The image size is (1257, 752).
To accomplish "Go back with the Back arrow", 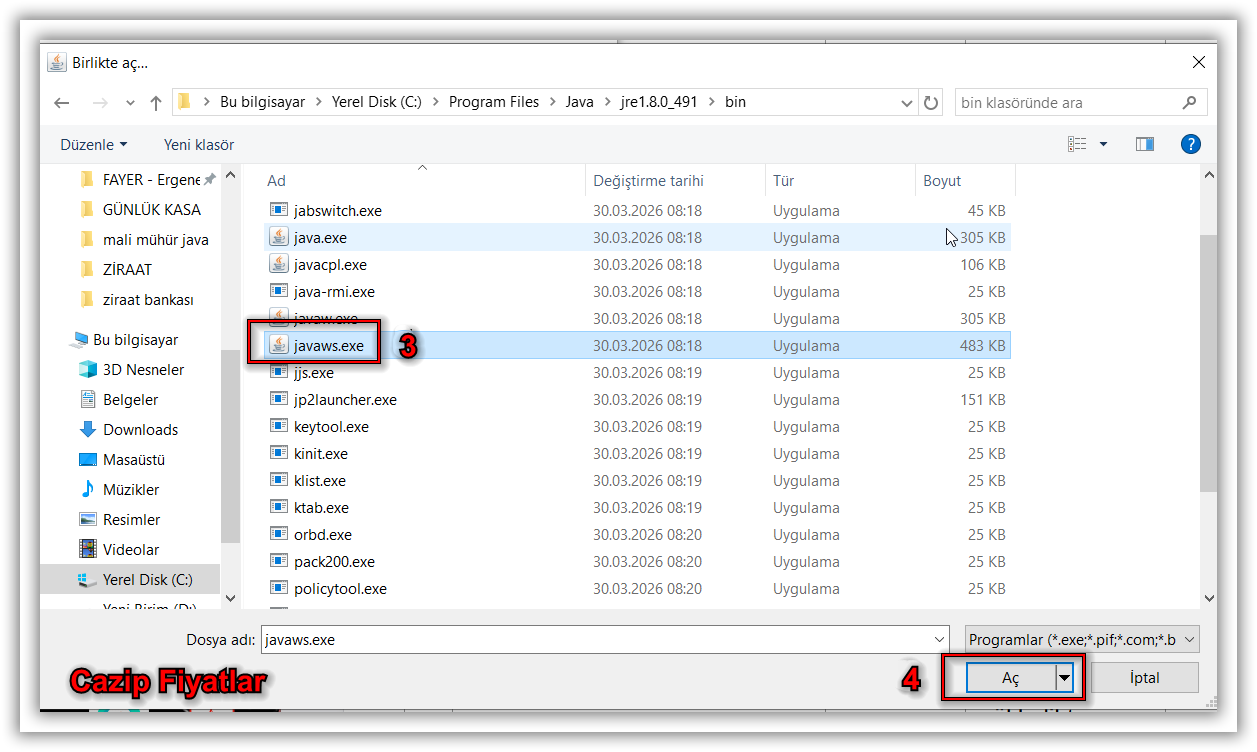I will tap(62, 102).
